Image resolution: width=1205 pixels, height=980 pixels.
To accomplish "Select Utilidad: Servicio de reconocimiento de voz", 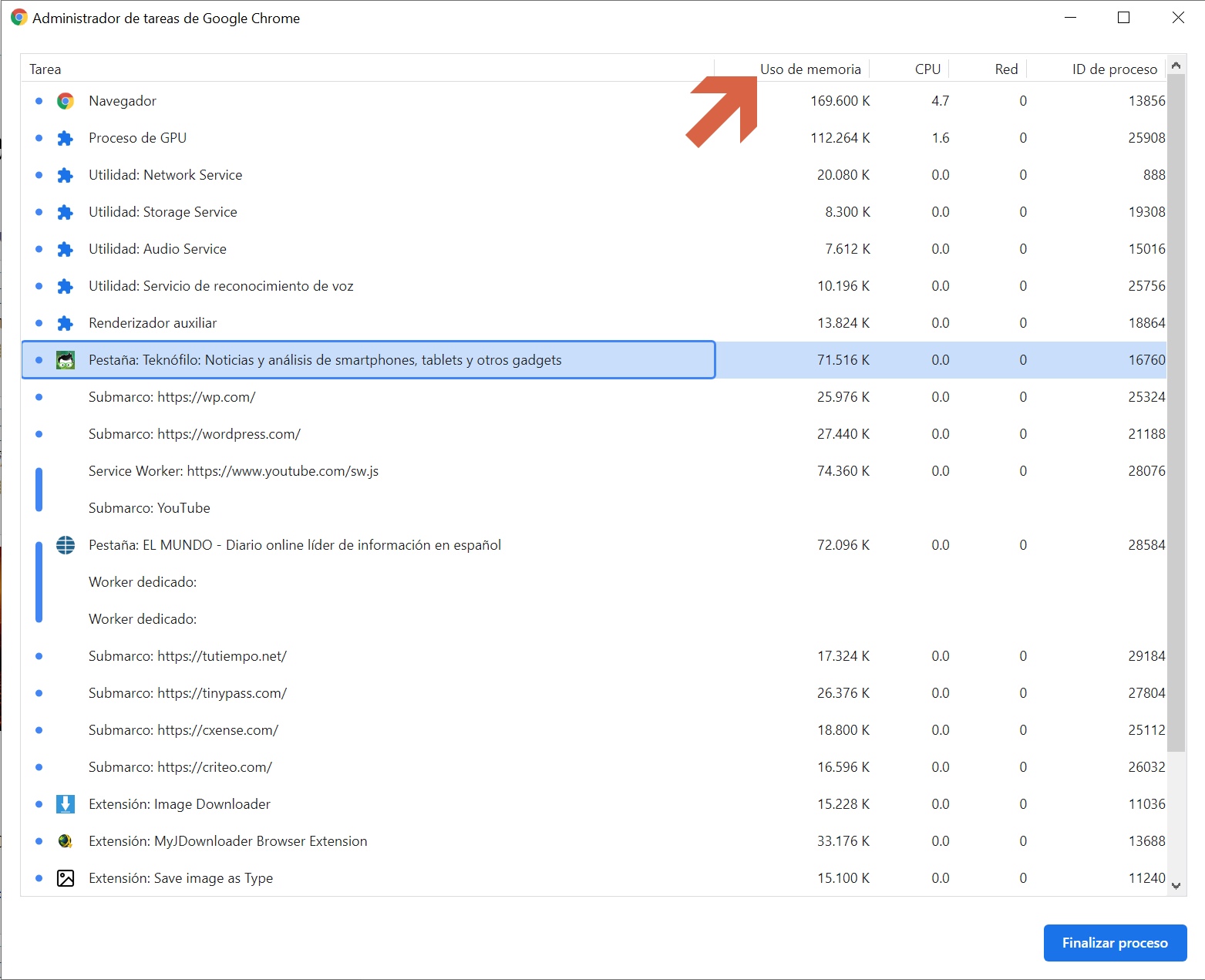I will point(594,286).
